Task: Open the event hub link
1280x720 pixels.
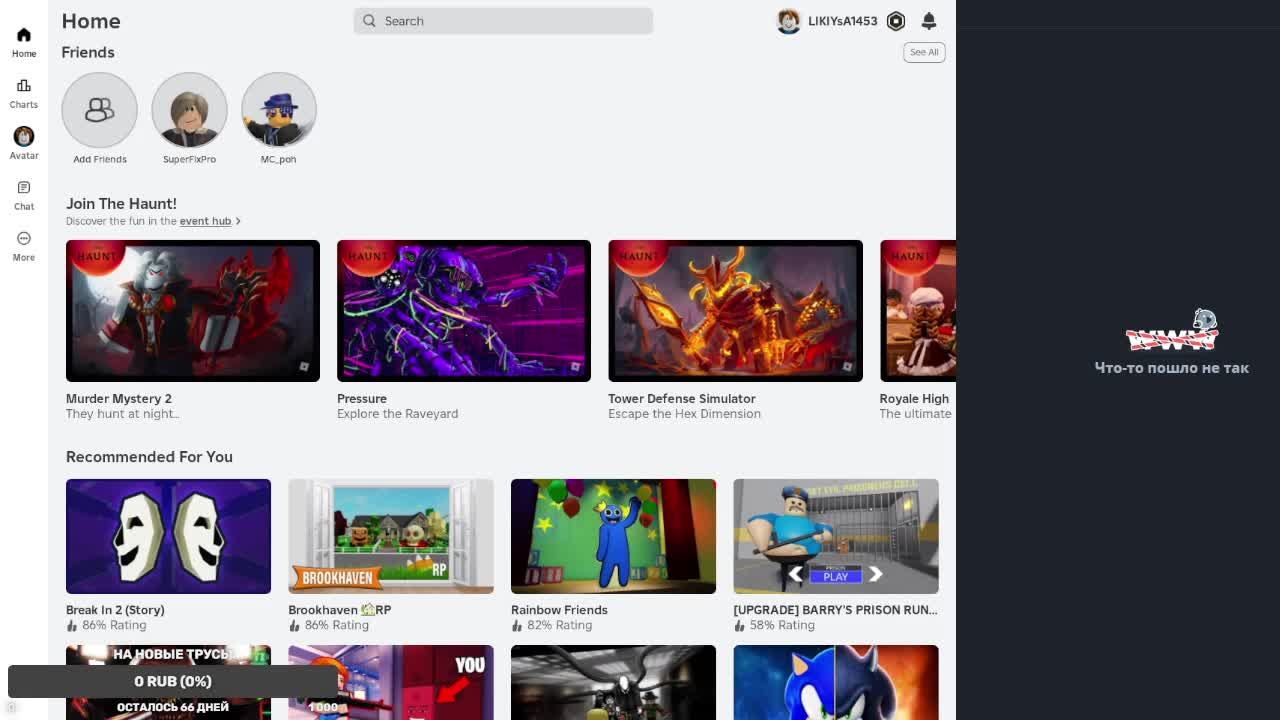Action: tap(205, 221)
